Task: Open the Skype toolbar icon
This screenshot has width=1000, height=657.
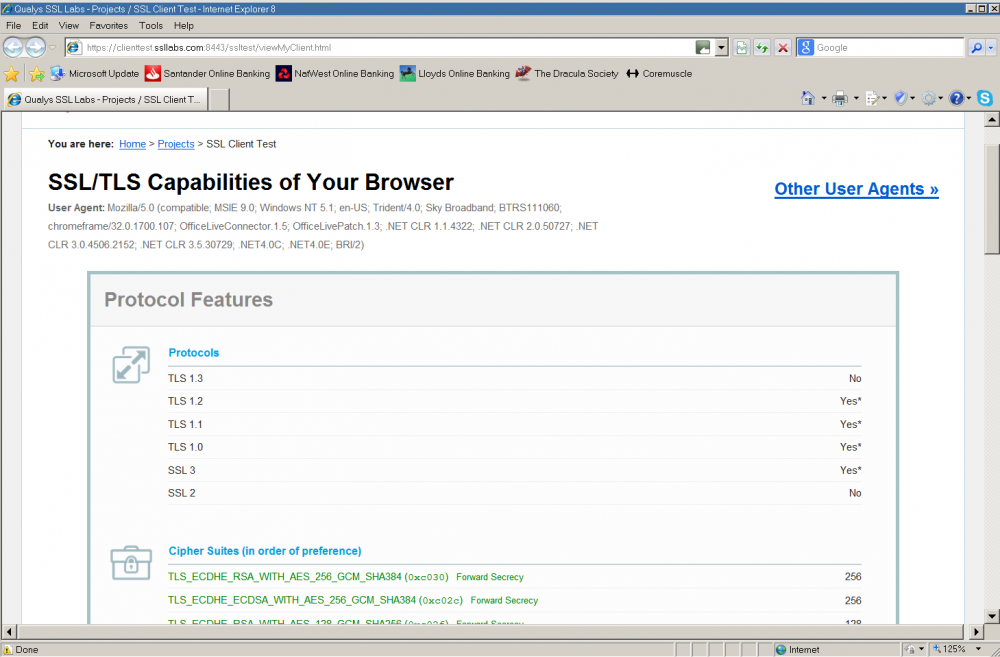Action: click(x=985, y=98)
